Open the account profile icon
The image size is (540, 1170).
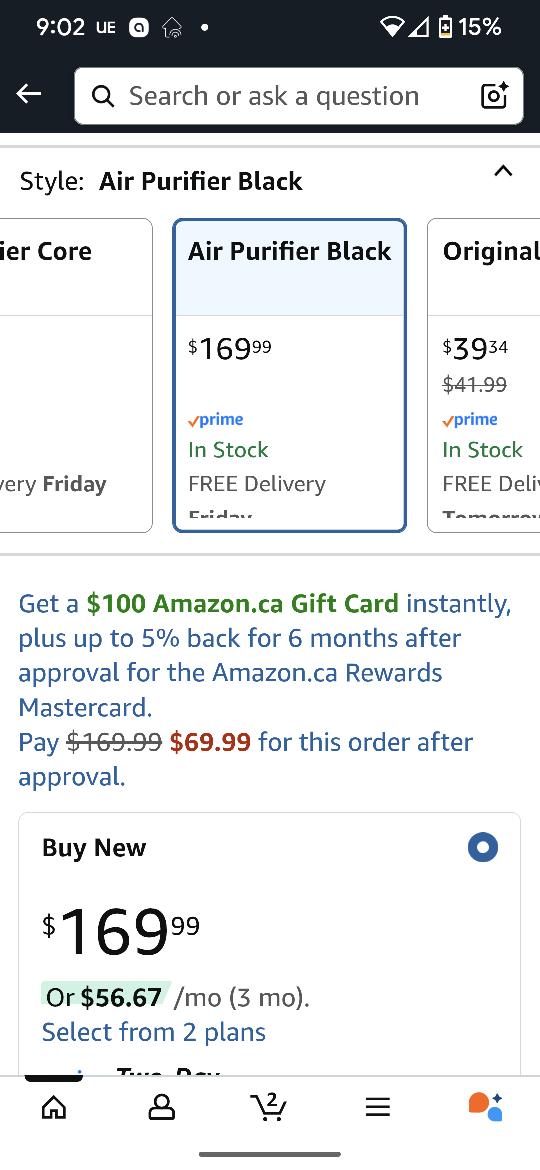(161, 1107)
